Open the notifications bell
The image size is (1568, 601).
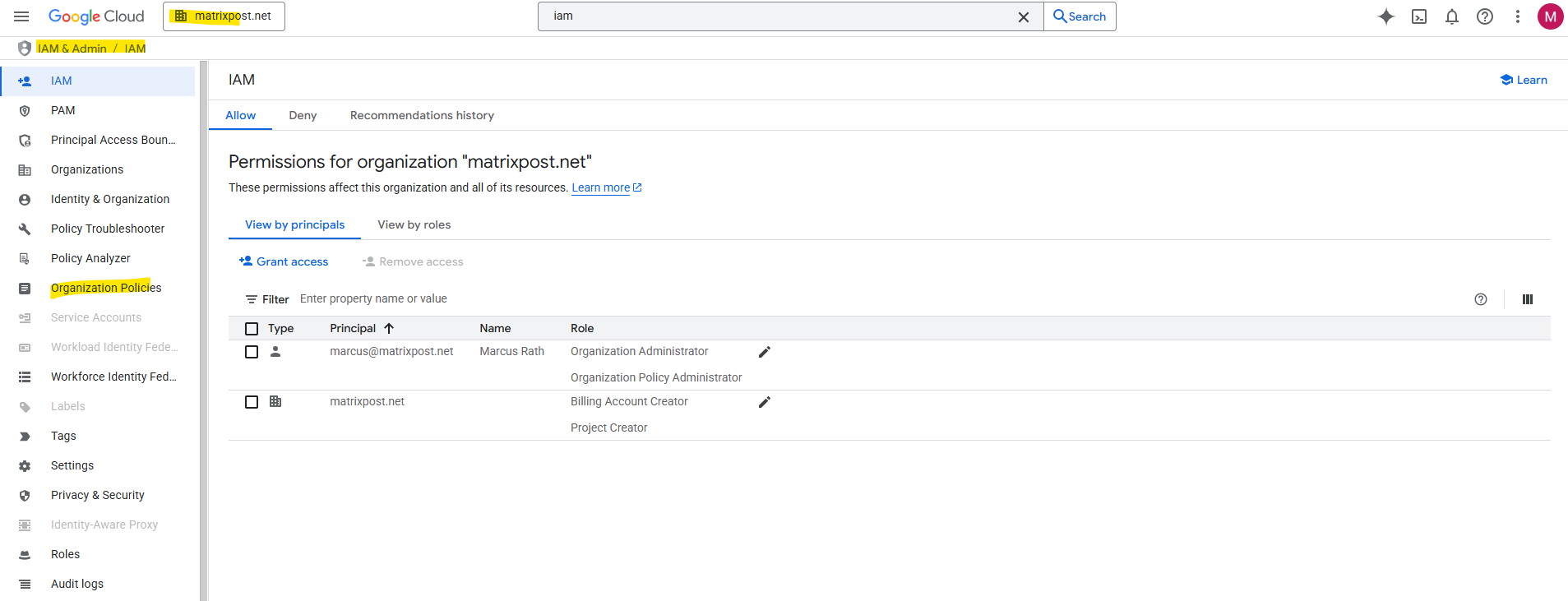point(1451,16)
